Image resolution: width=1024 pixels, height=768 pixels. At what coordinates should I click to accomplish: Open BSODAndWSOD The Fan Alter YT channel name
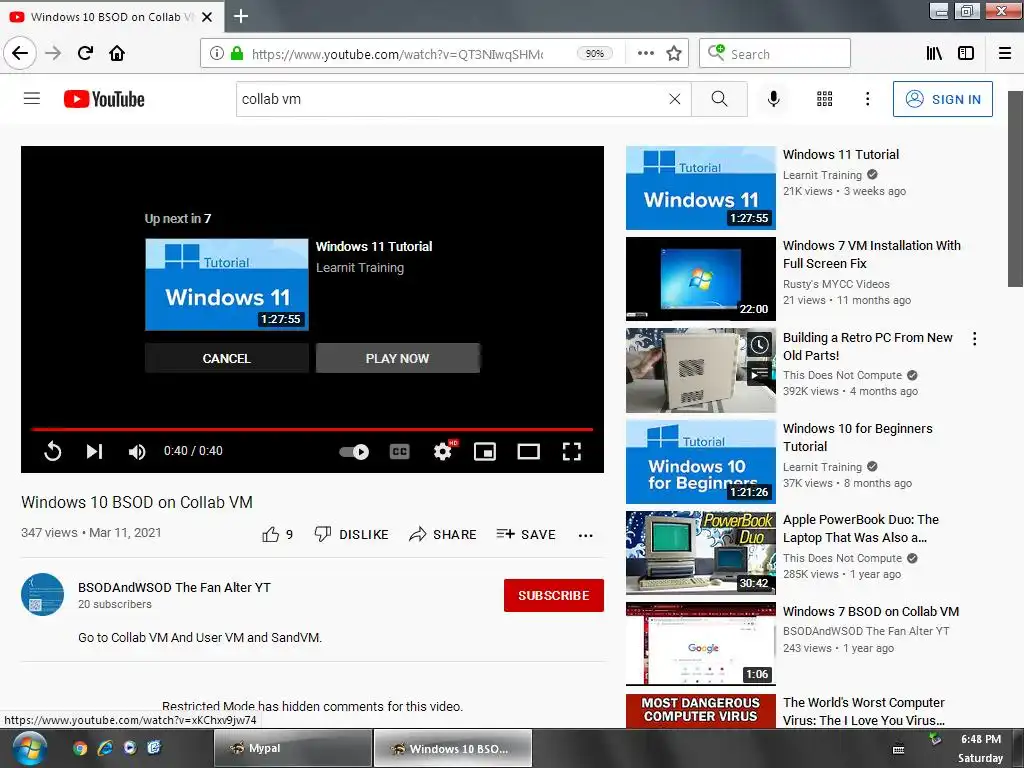pos(174,587)
